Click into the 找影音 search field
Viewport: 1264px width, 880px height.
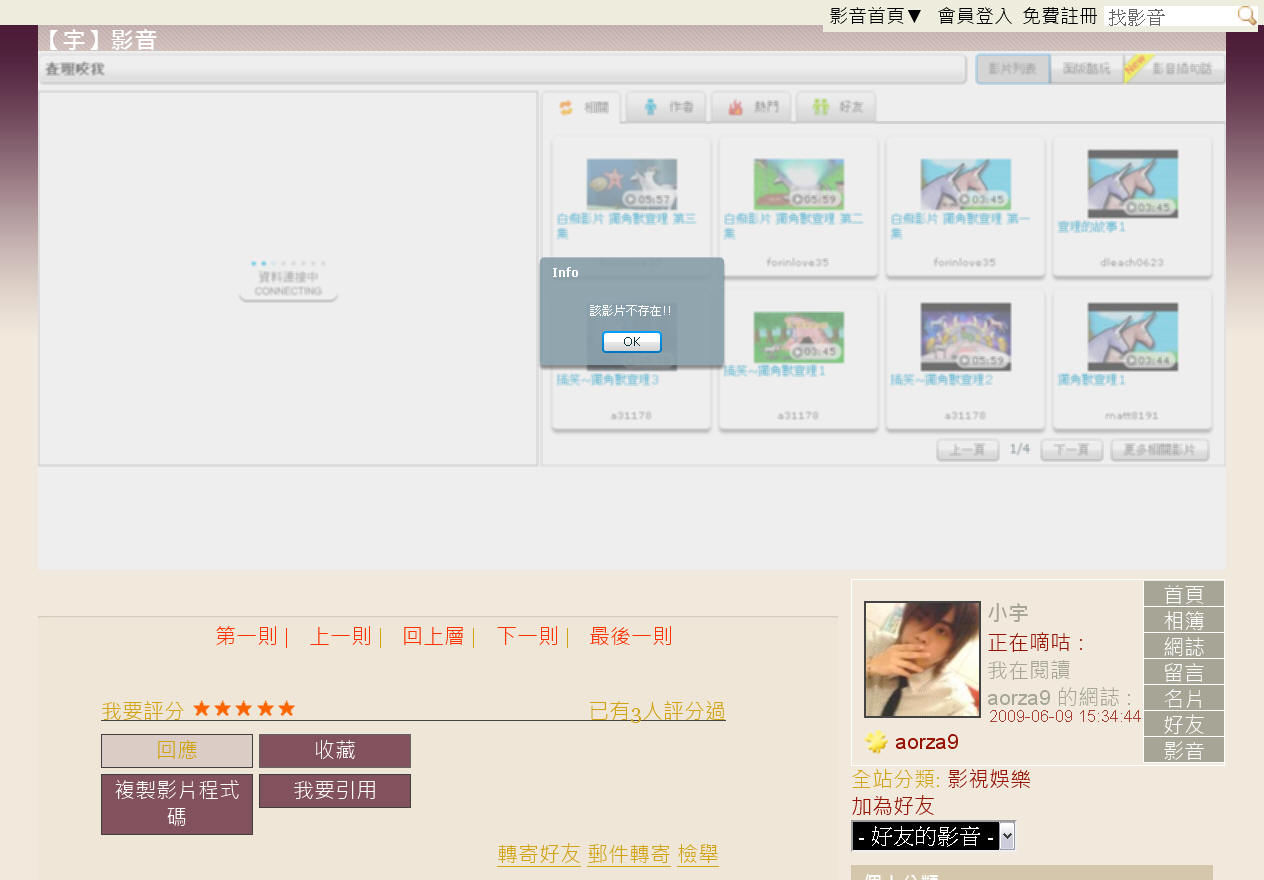(1168, 16)
